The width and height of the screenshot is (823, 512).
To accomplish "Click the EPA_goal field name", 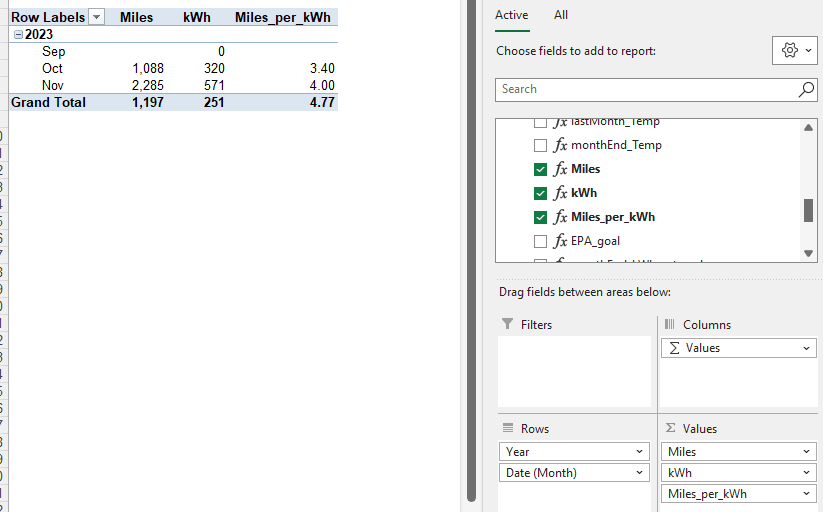I will (595, 241).
